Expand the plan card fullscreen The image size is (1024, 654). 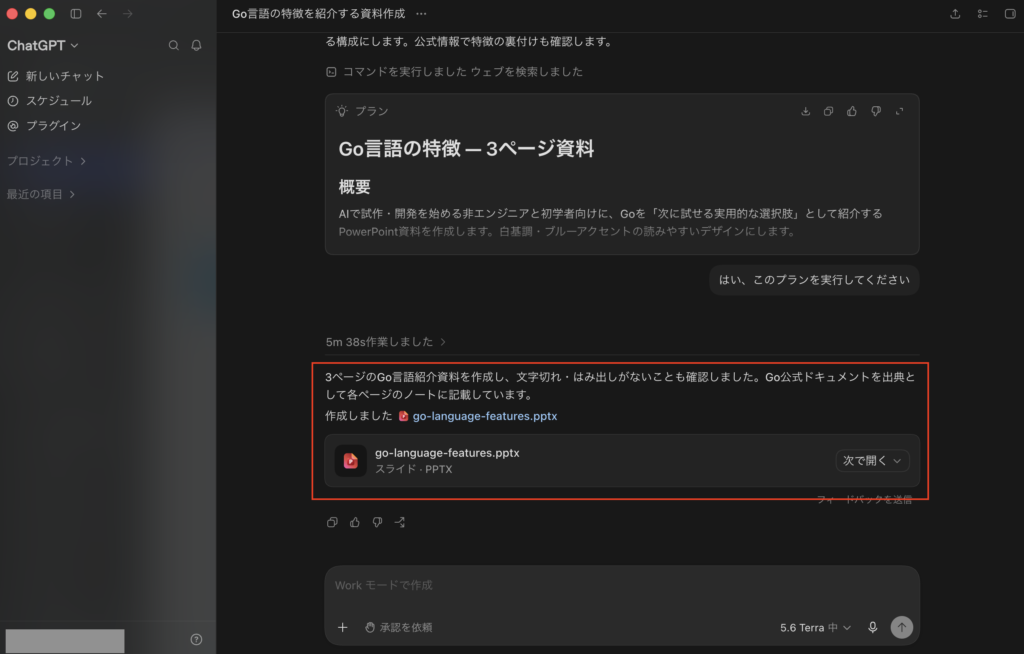point(899,111)
